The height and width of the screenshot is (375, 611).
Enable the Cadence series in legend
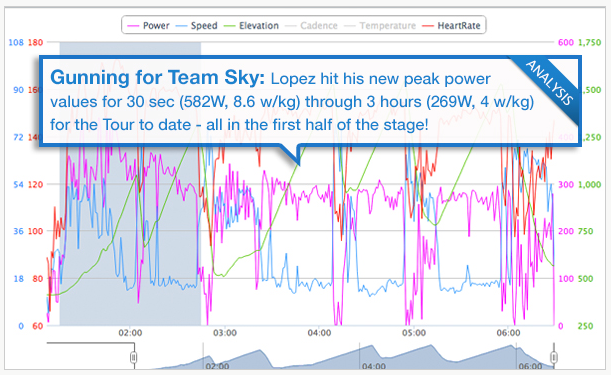click(311, 26)
